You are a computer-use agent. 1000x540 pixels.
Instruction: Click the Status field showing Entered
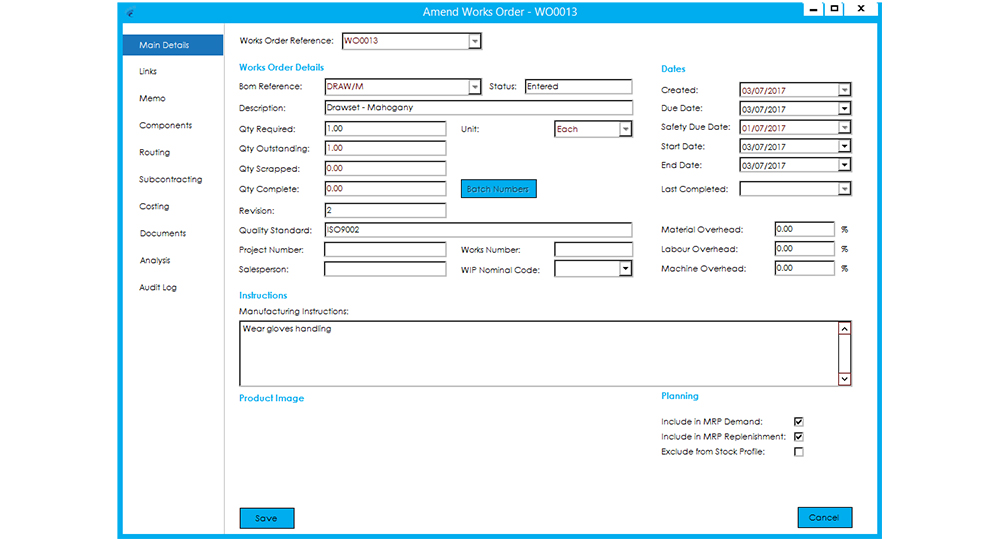(x=578, y=87)
